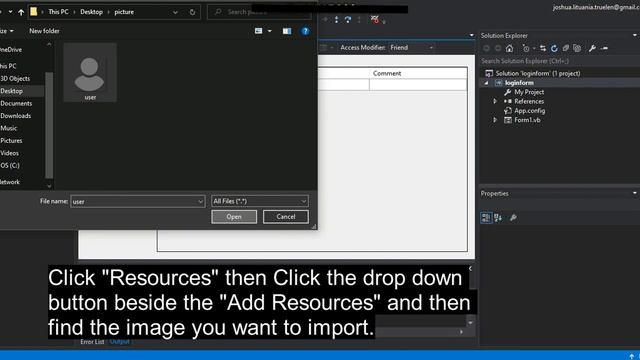This screenshot has height=360, width=640.
Task: Click Alphabetical sort icon in Properties panel
Action: pyautogui.click(x=498, y=218)
